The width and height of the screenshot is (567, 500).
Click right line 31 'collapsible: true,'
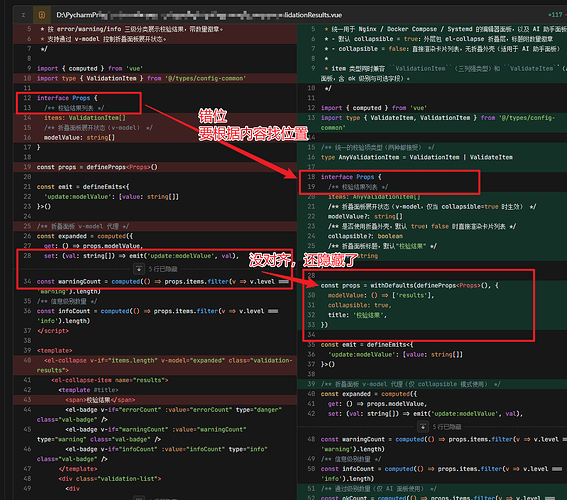(x=359, y=305)
